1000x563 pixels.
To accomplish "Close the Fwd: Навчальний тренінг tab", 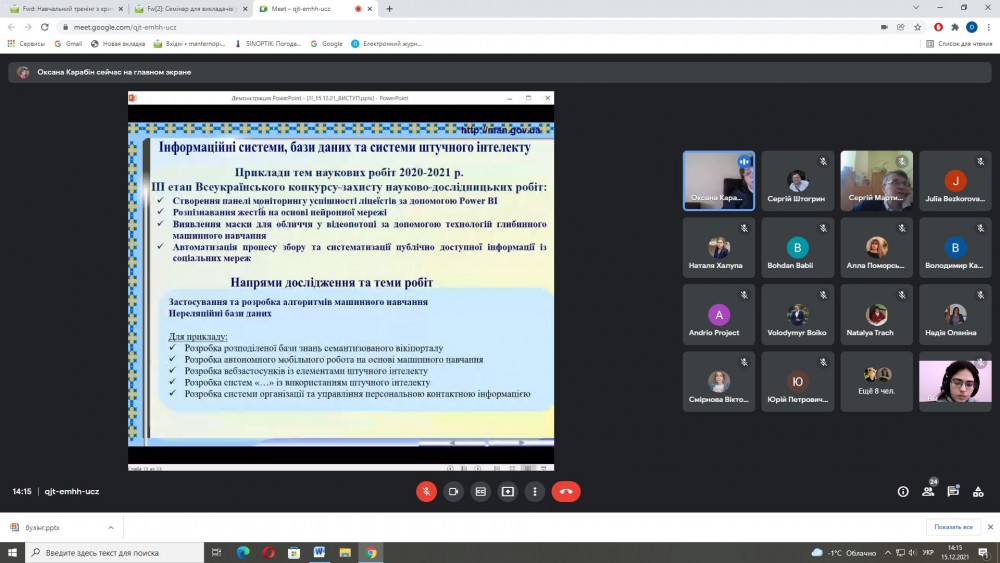I will (x=121, y=9).
